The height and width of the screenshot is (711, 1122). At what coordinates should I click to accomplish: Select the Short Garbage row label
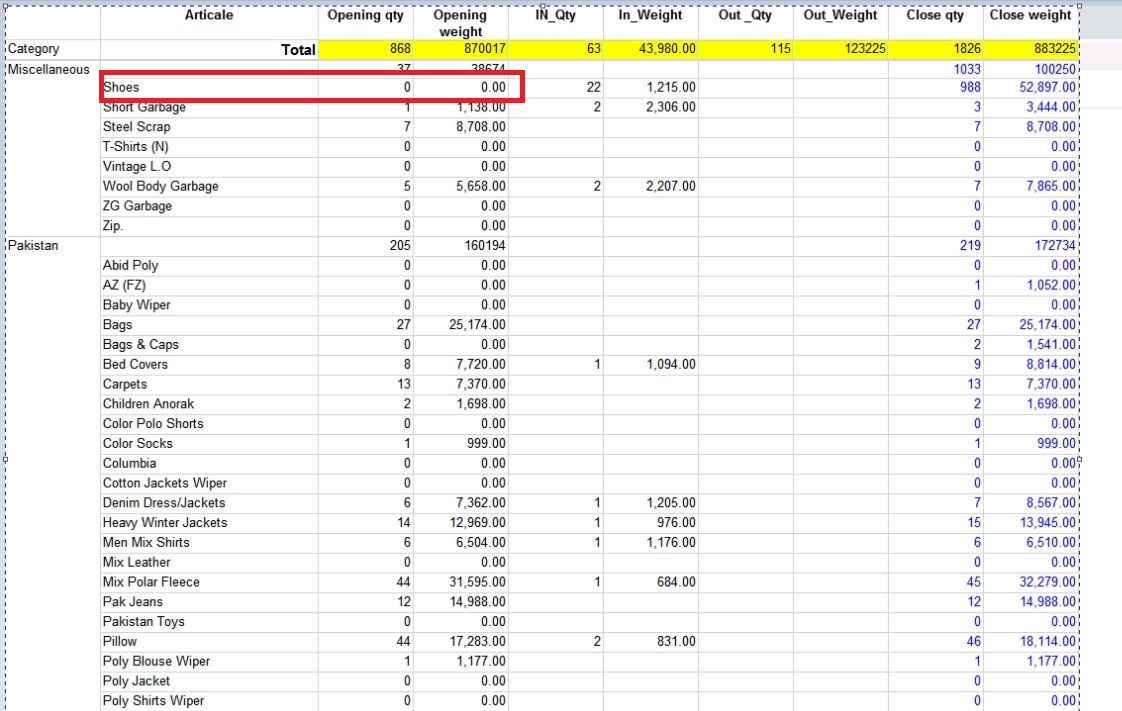144,107
